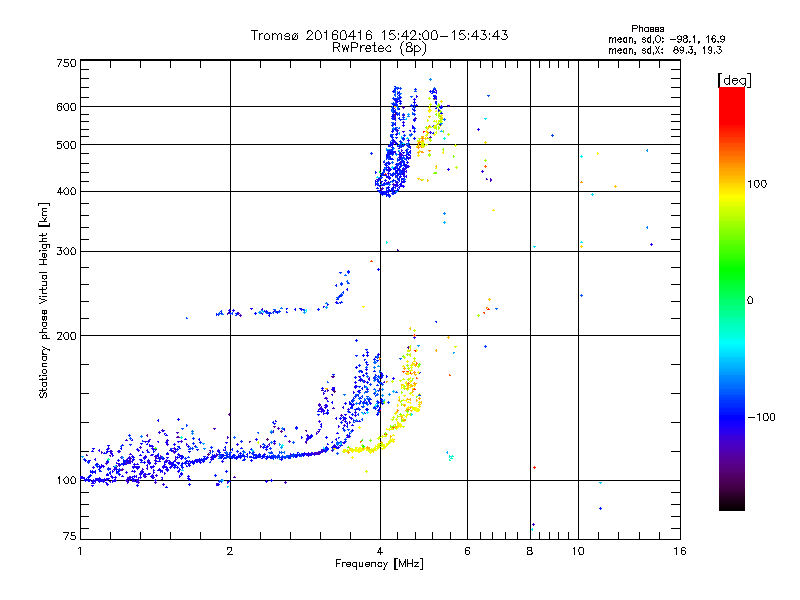Click the y-axis '400' tick label
Image resolution: width=800 pixels, height=600 pixels.
tap(66, 192)
